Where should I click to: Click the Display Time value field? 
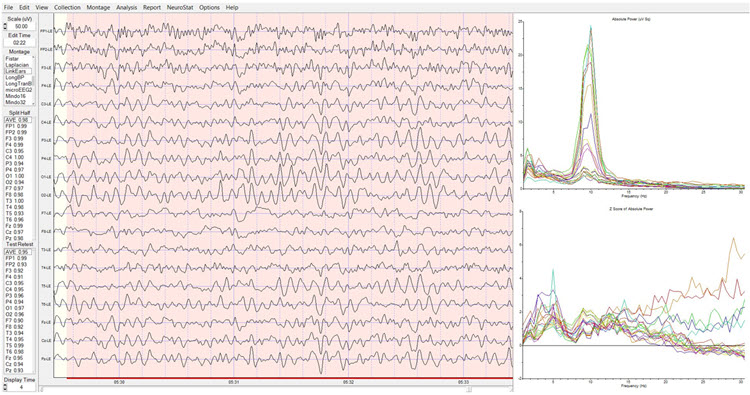click(21, 387)
